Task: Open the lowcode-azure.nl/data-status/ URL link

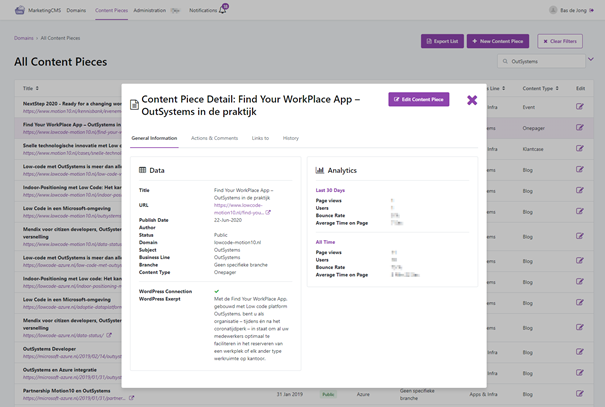Action: click(x=63, y=335)
